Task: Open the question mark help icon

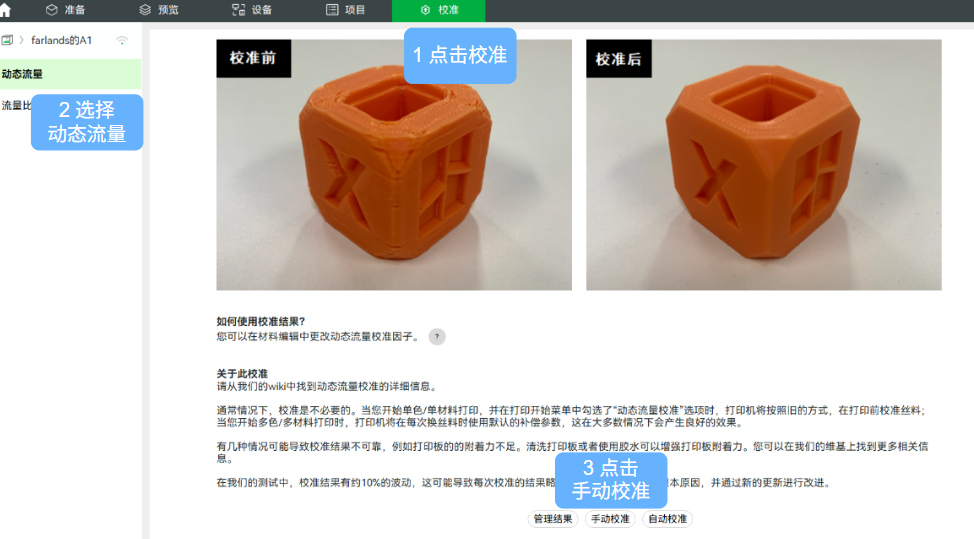Action: pos(437,337)
